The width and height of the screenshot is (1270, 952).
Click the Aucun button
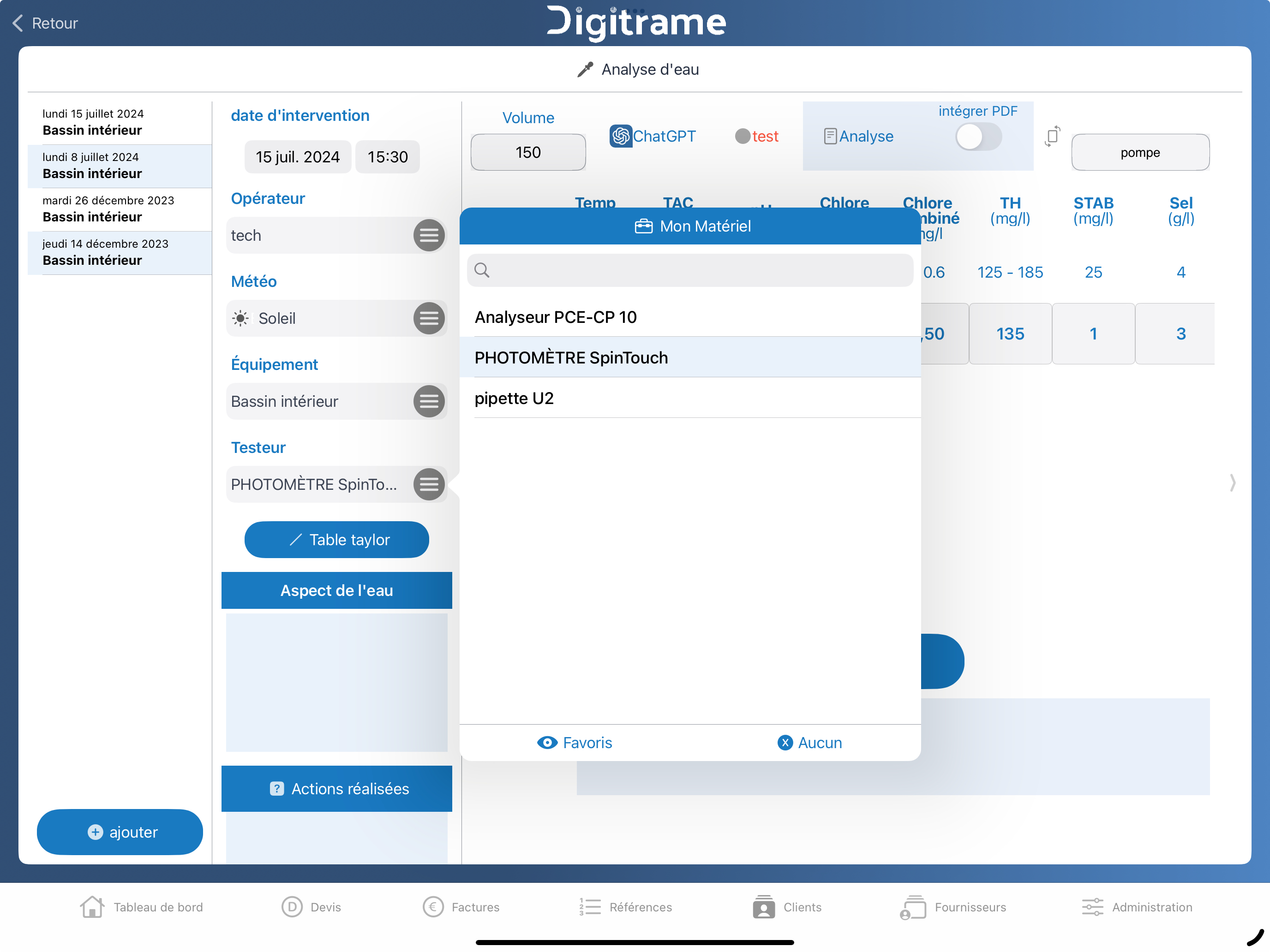click(x=809, y=743)
